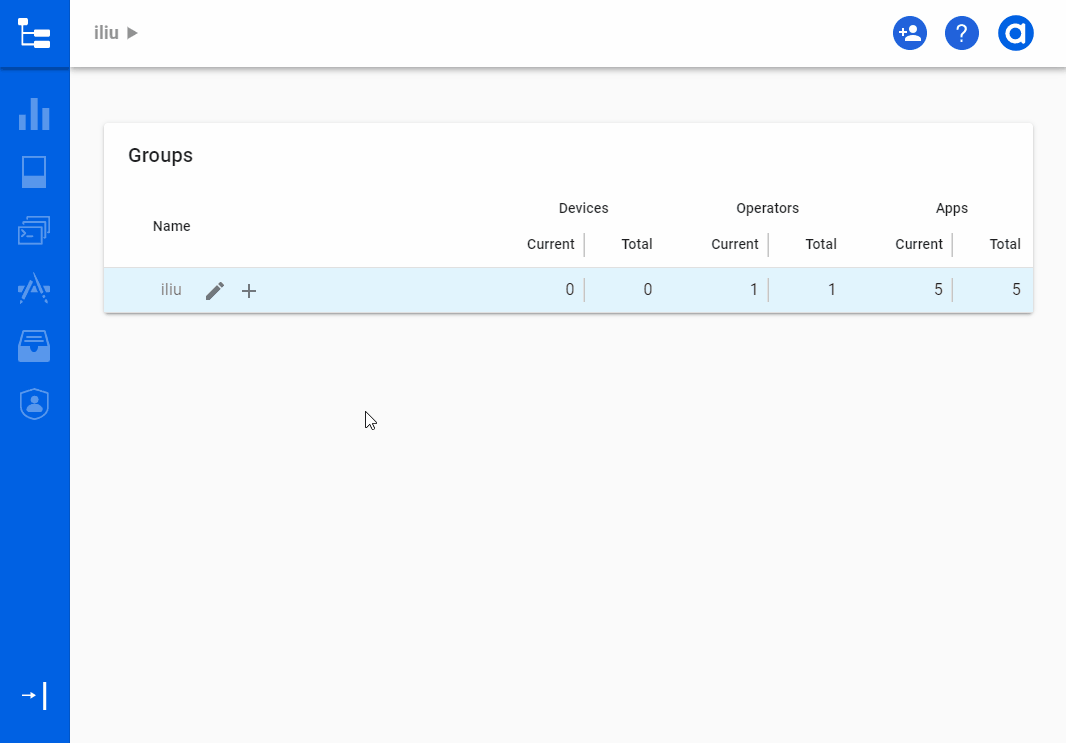Open the invite user icon in the header
Image resolution: width=1066 pixels, height=743 pixels.
pos(909,33)
